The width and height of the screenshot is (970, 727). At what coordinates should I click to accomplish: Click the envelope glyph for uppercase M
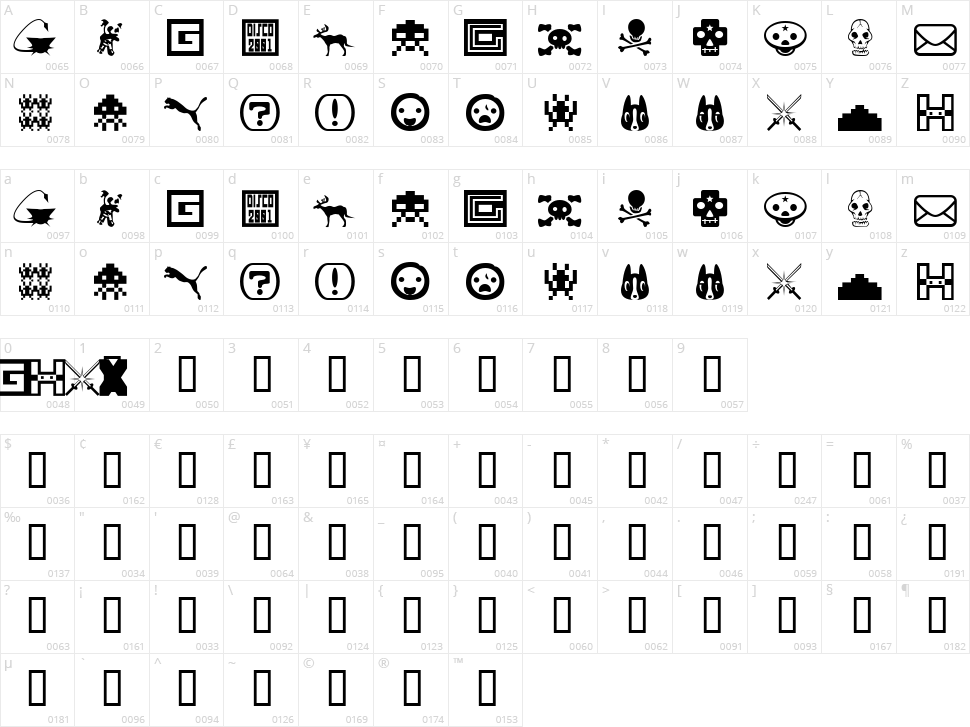coord(935,39)
